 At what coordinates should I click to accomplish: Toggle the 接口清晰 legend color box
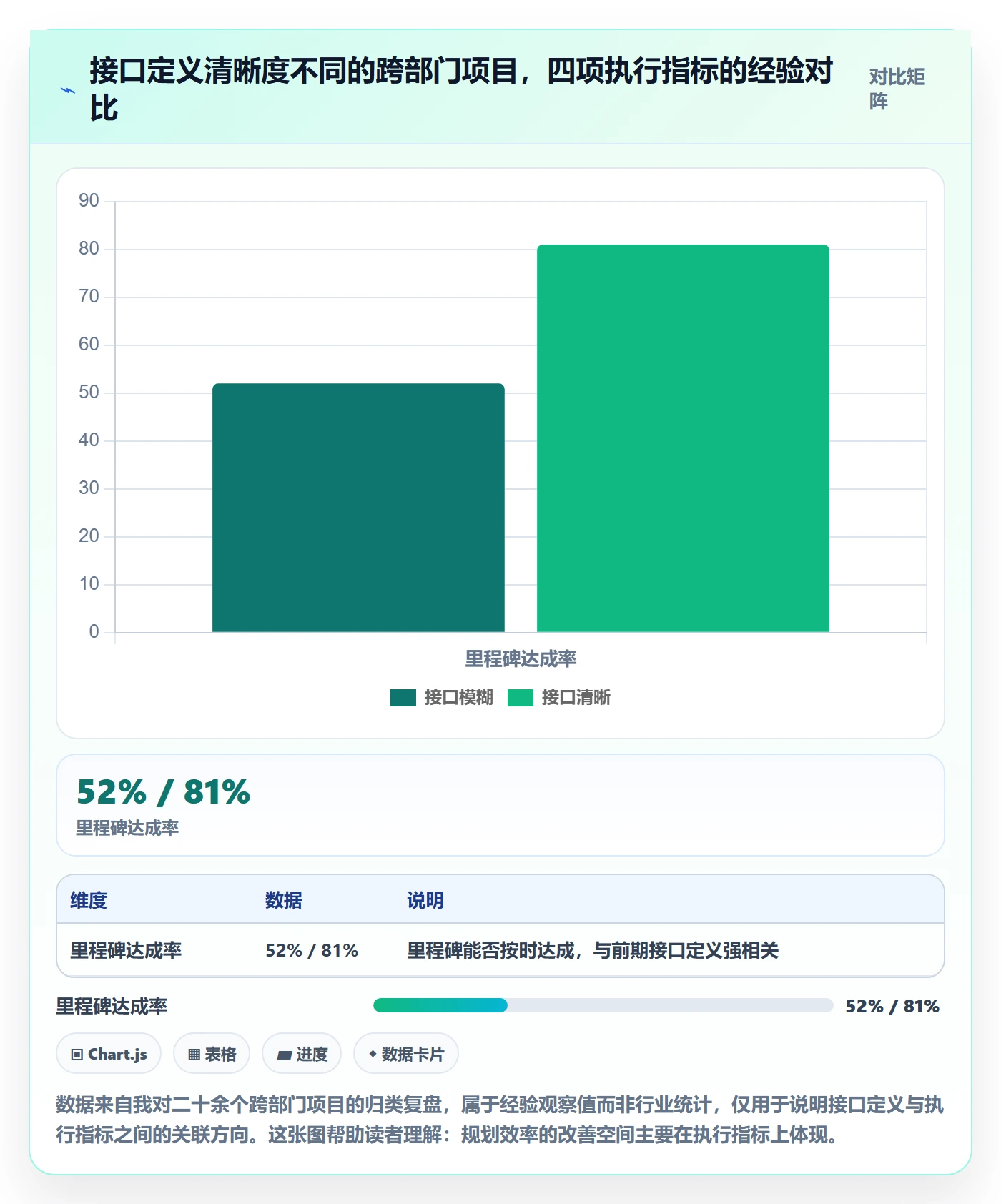(x=520, y=697)
